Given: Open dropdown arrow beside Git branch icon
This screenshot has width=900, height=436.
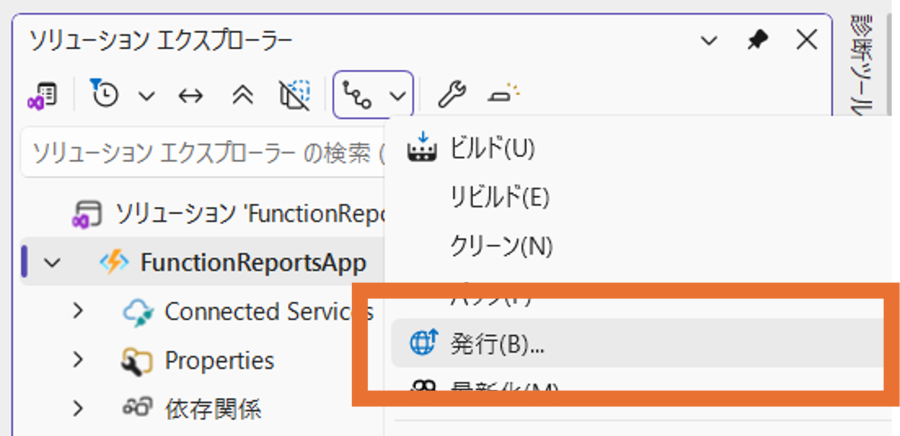Looking at the screenshot, I should pyautogui.click(x=398, y=96).
